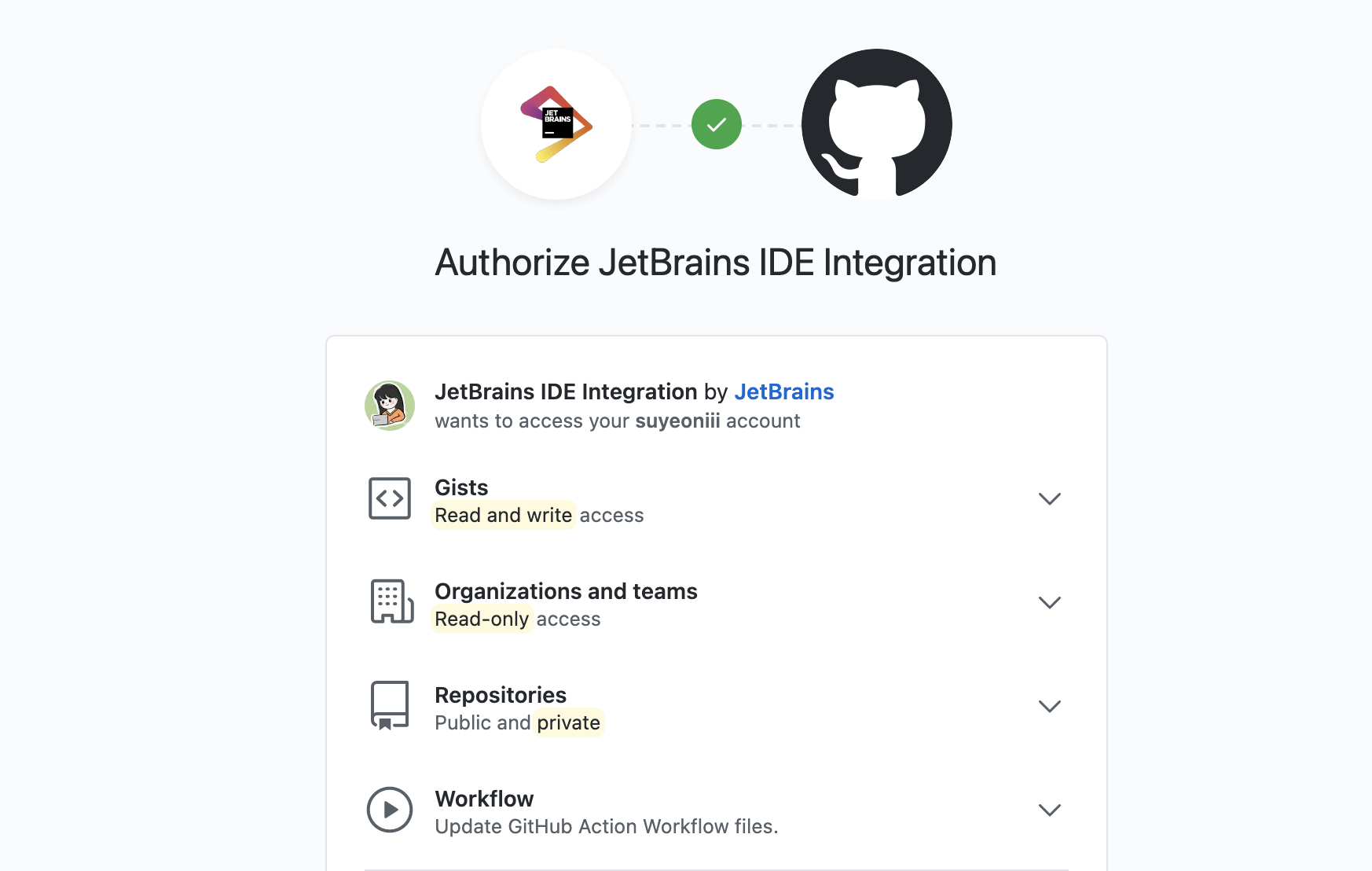The width and height of the screenshot is (1372, 871).
Task: Open the JetBrains developer link
Action: (x=784, y=391)
